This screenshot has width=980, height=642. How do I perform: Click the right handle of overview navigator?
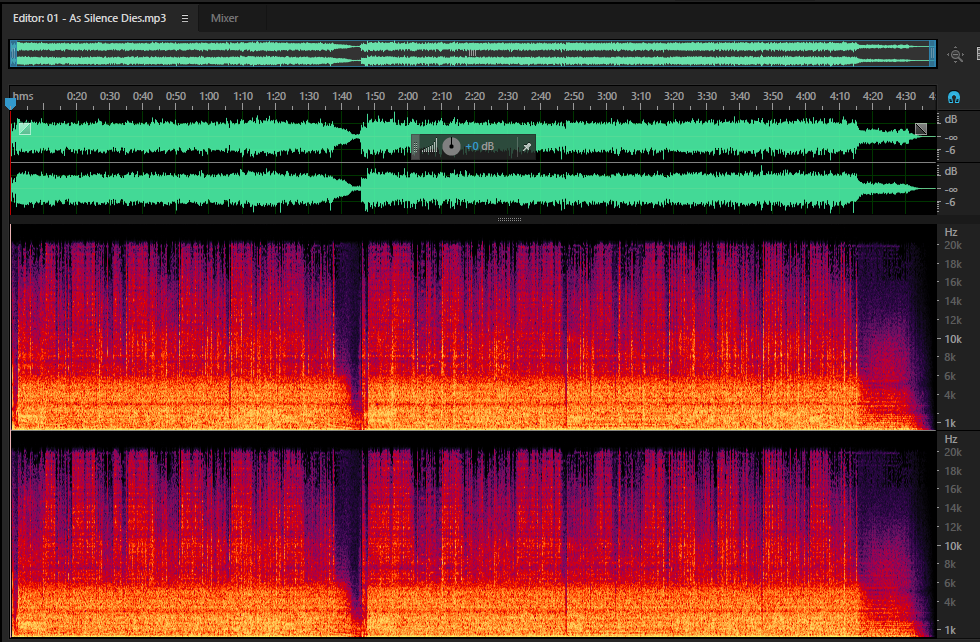pos(932,54)
